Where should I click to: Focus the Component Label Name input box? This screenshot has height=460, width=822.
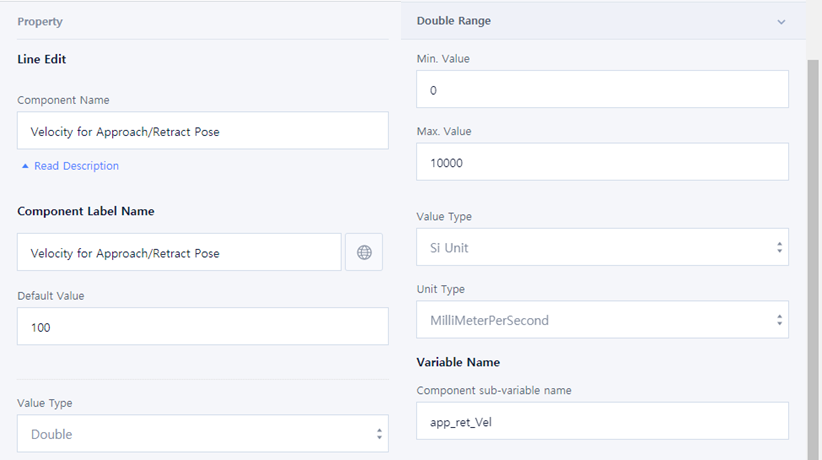[x=179, y=253]
